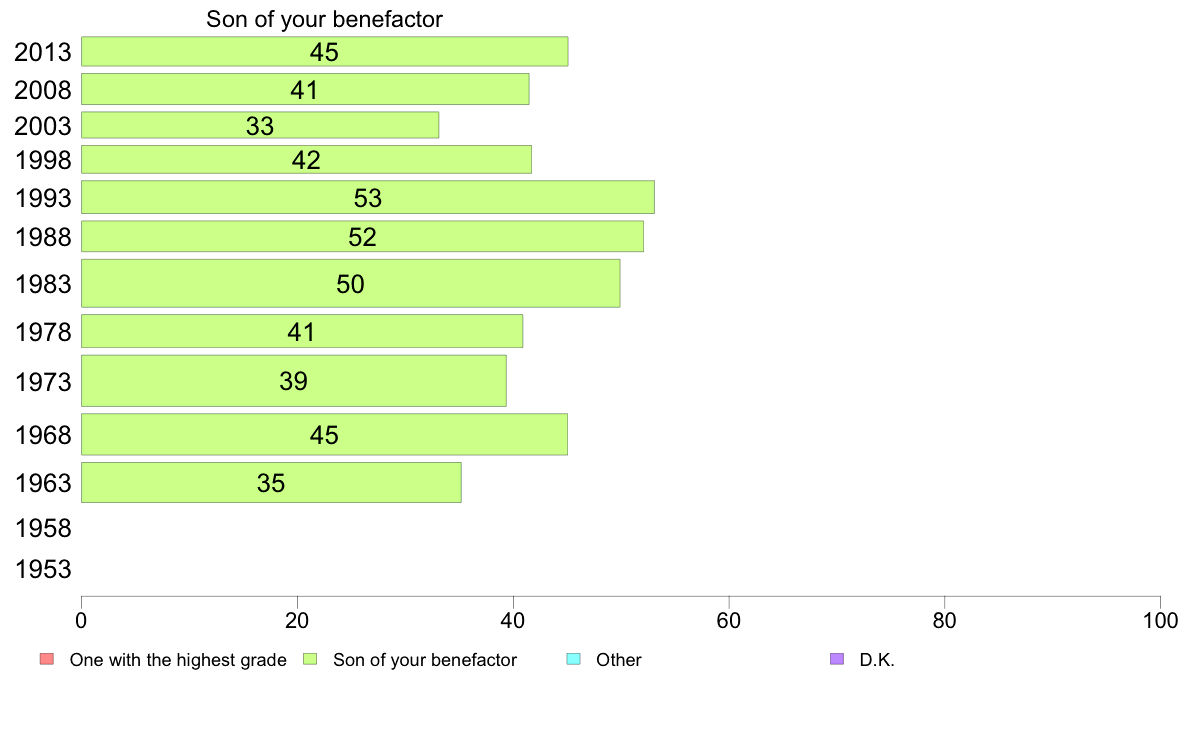Select the 1983 bar showing 50
The width and height of the screenshot is (1188, 736).
pyautogui.click(x=350, y=283)
